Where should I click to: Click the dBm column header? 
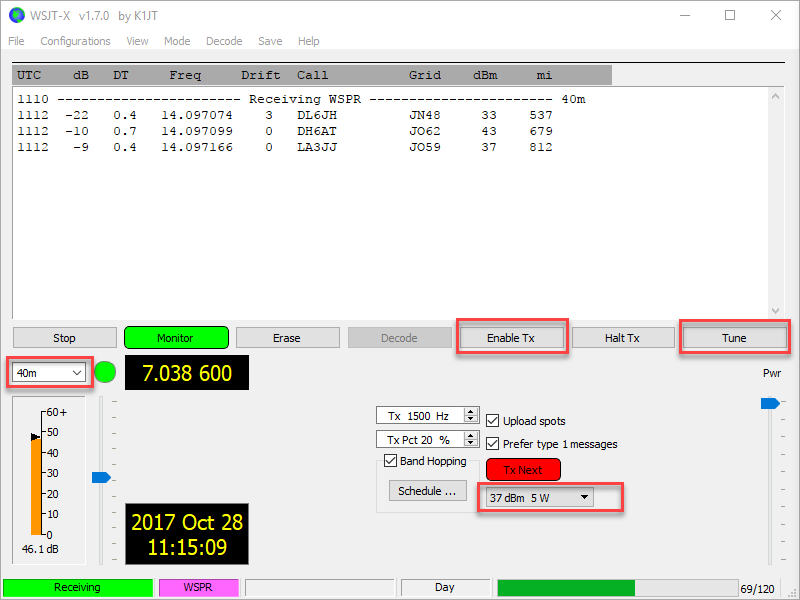[485, 76]
